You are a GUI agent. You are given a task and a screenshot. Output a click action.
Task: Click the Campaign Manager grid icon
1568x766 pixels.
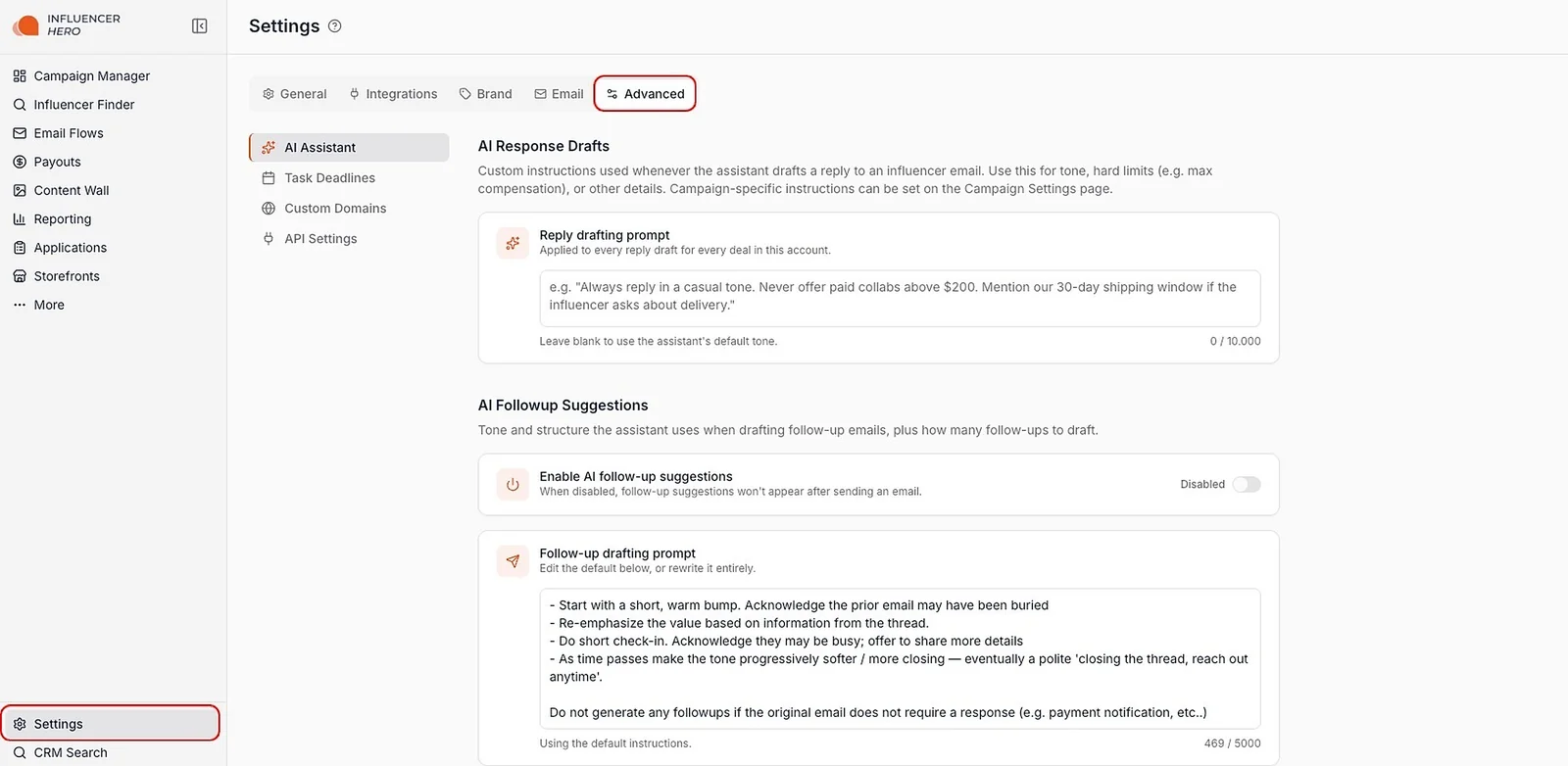pyautogui.click(x=20, y=75)
